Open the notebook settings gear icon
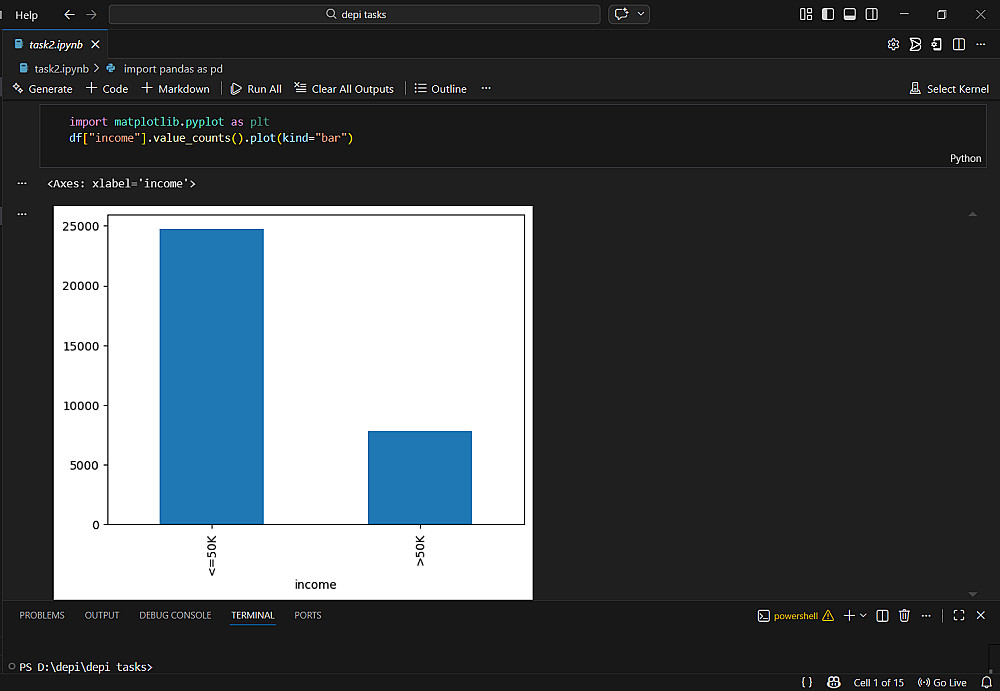The width and height of the screenshot is (1000, 691). pos(893,45)
